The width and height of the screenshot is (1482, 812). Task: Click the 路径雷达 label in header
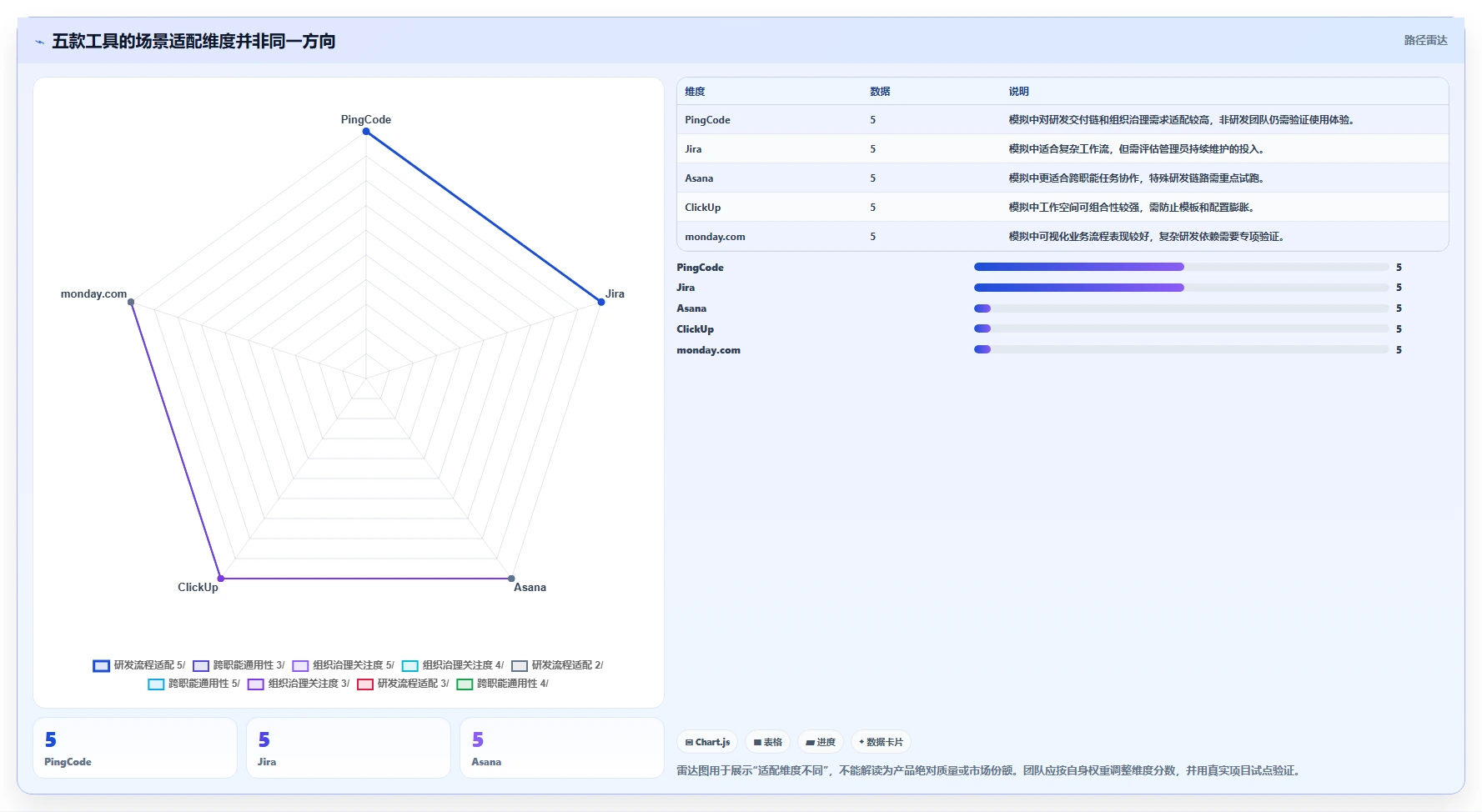point(1425,40)
